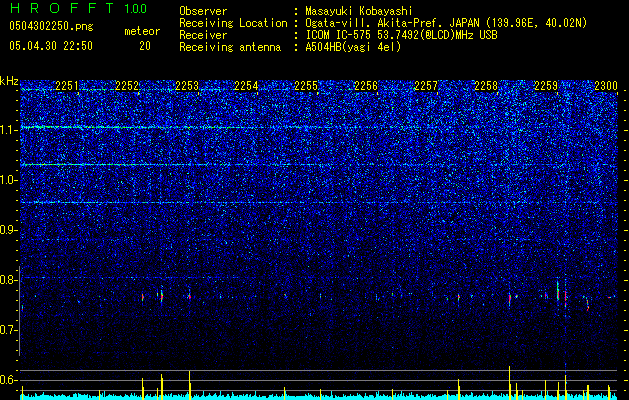Viewport: 629px width, 400px height.
Task: Click the "meteor" label
Action: pyautogui.click(x=142, y=31)
